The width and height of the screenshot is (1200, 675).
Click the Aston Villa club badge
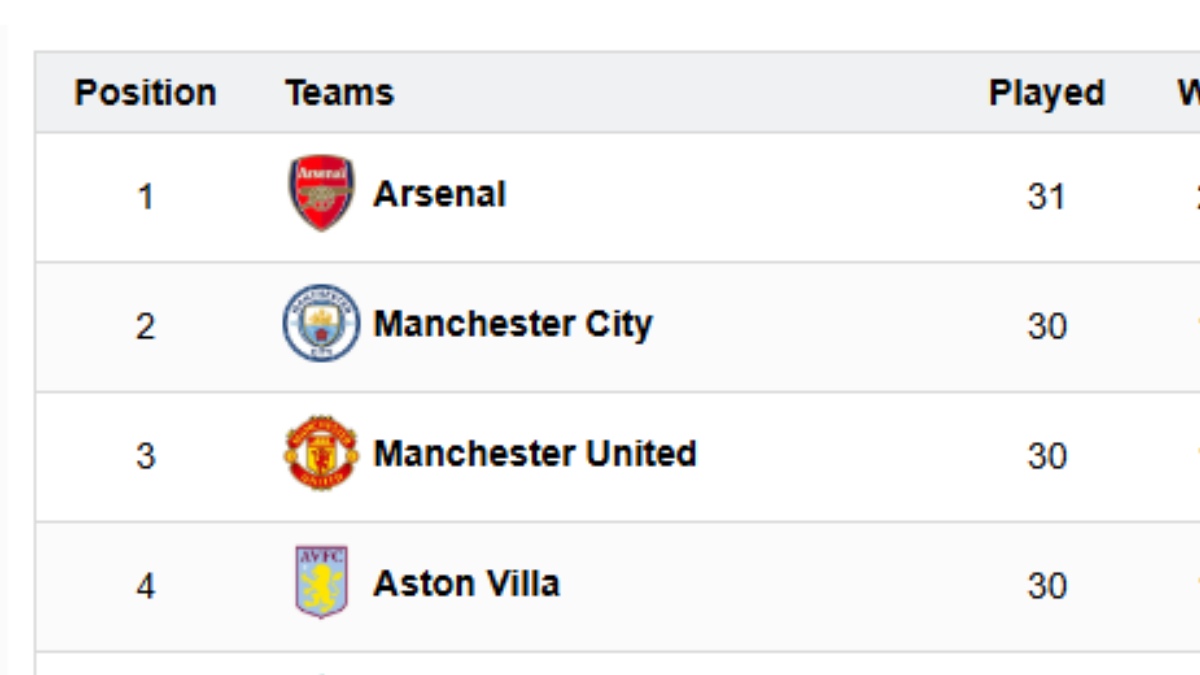pos(321,582)
